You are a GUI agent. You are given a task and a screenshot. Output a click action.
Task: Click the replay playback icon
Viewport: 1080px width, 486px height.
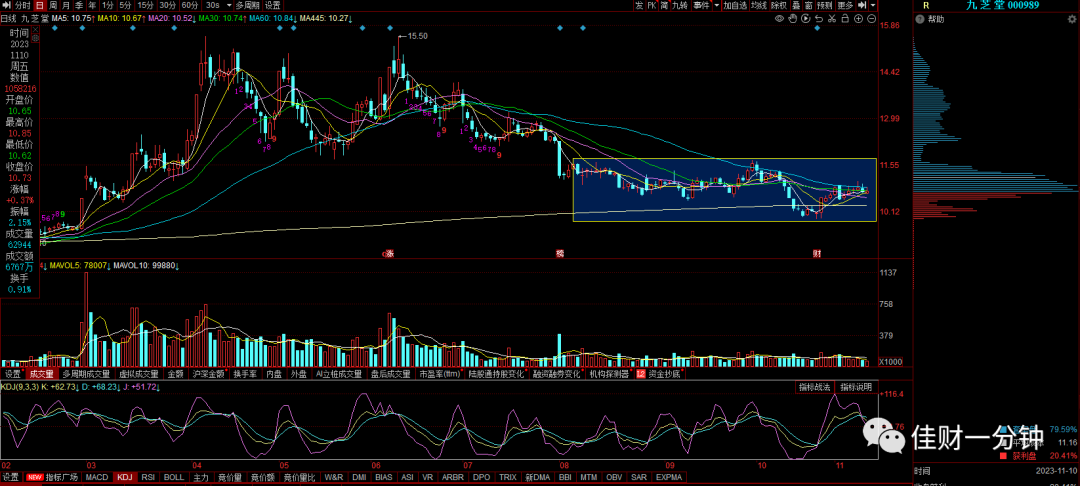[806, 19]
